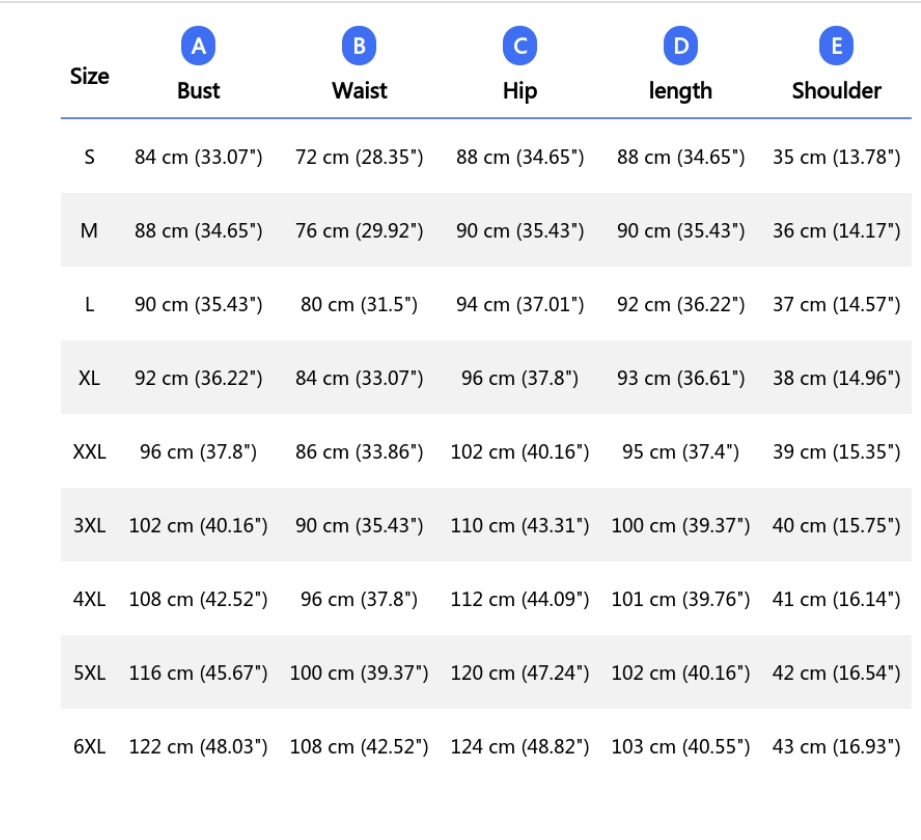
Task: Select the M size row label
Action: tap(89, 231)
